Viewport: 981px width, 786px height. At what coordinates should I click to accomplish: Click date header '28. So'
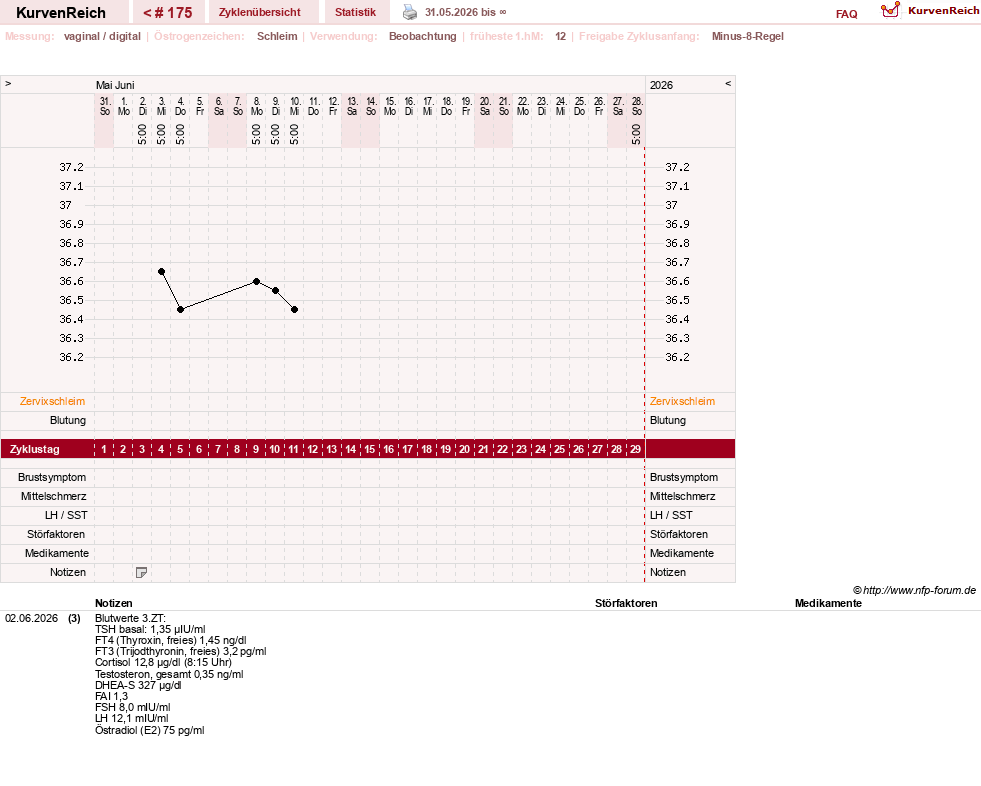pos(636,106)
